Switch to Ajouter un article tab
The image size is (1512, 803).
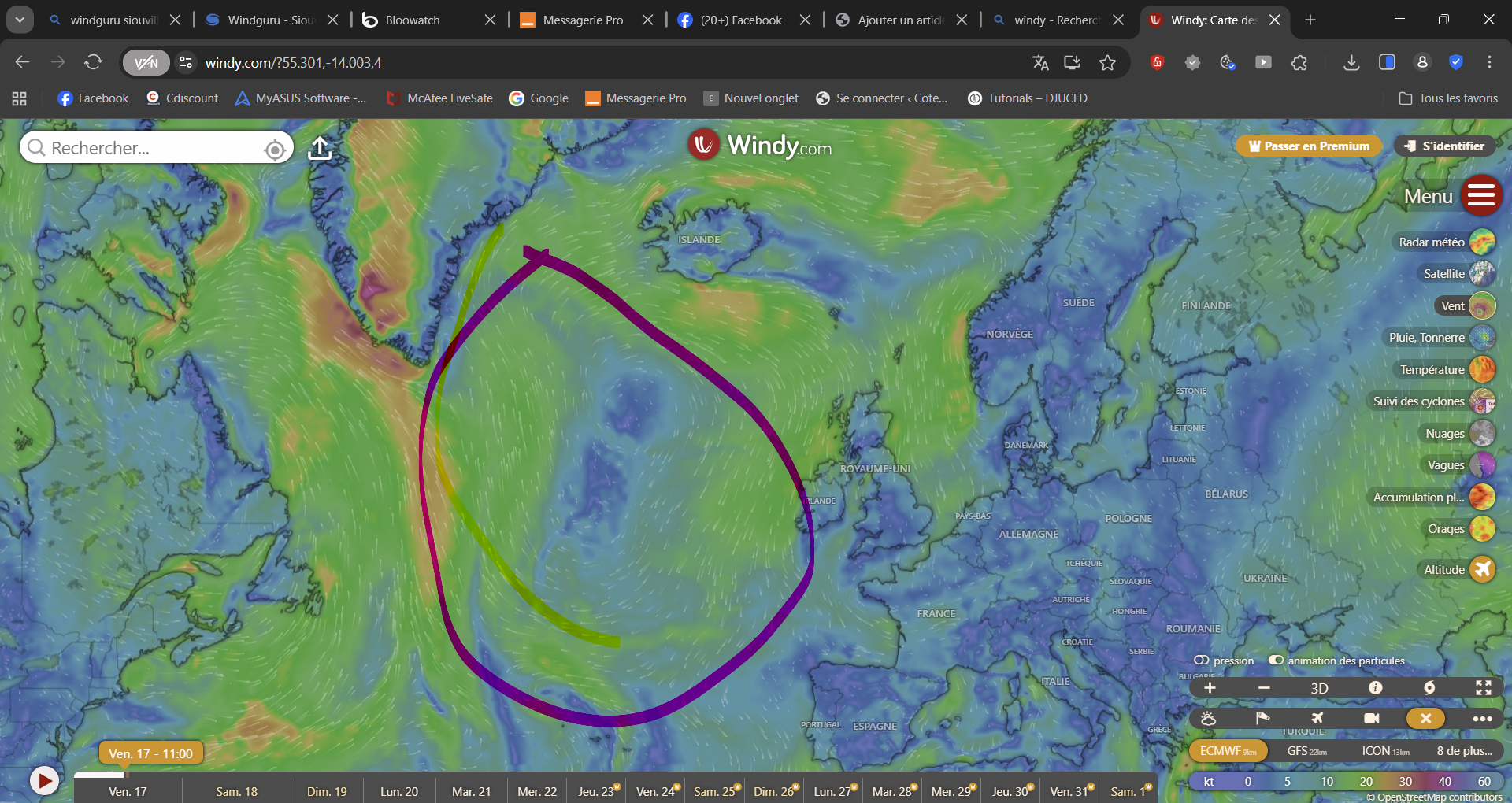pos(900,20)
